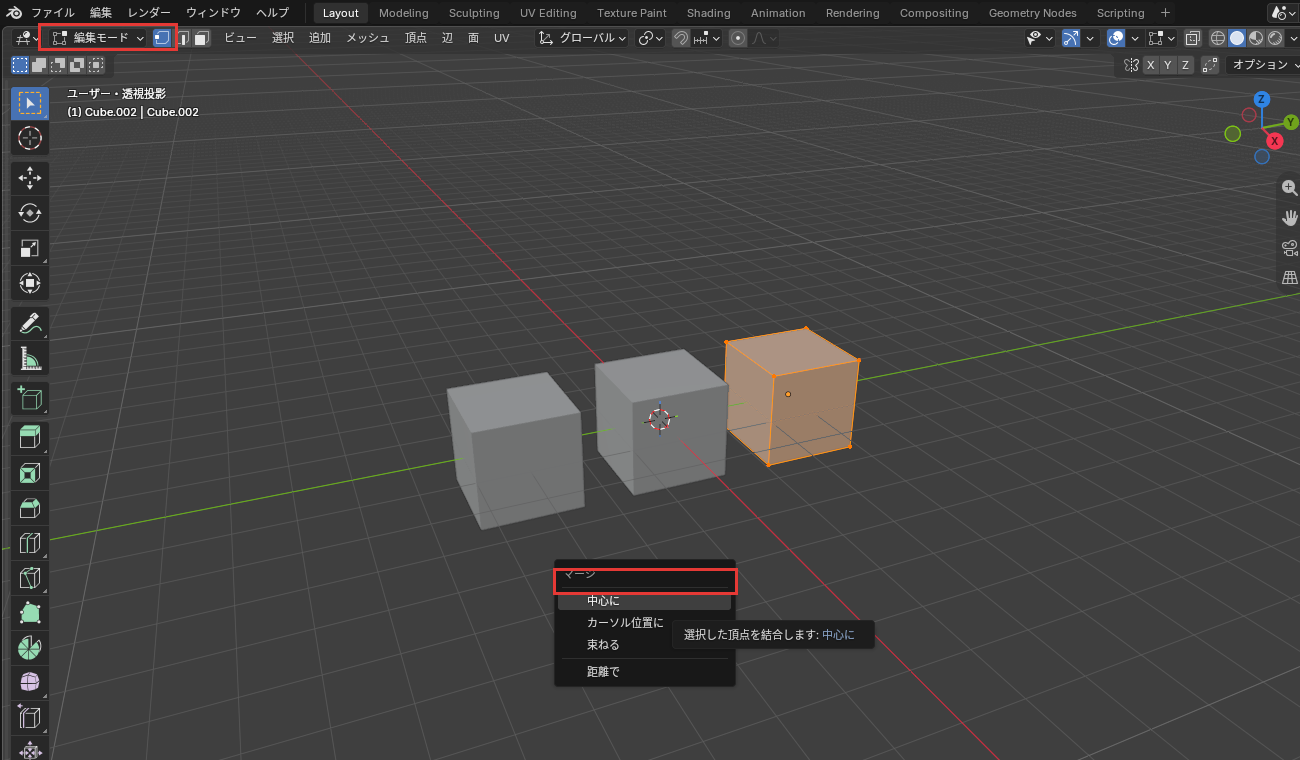
Task: Select the Add Cube tool
Action: click(30, 398)
